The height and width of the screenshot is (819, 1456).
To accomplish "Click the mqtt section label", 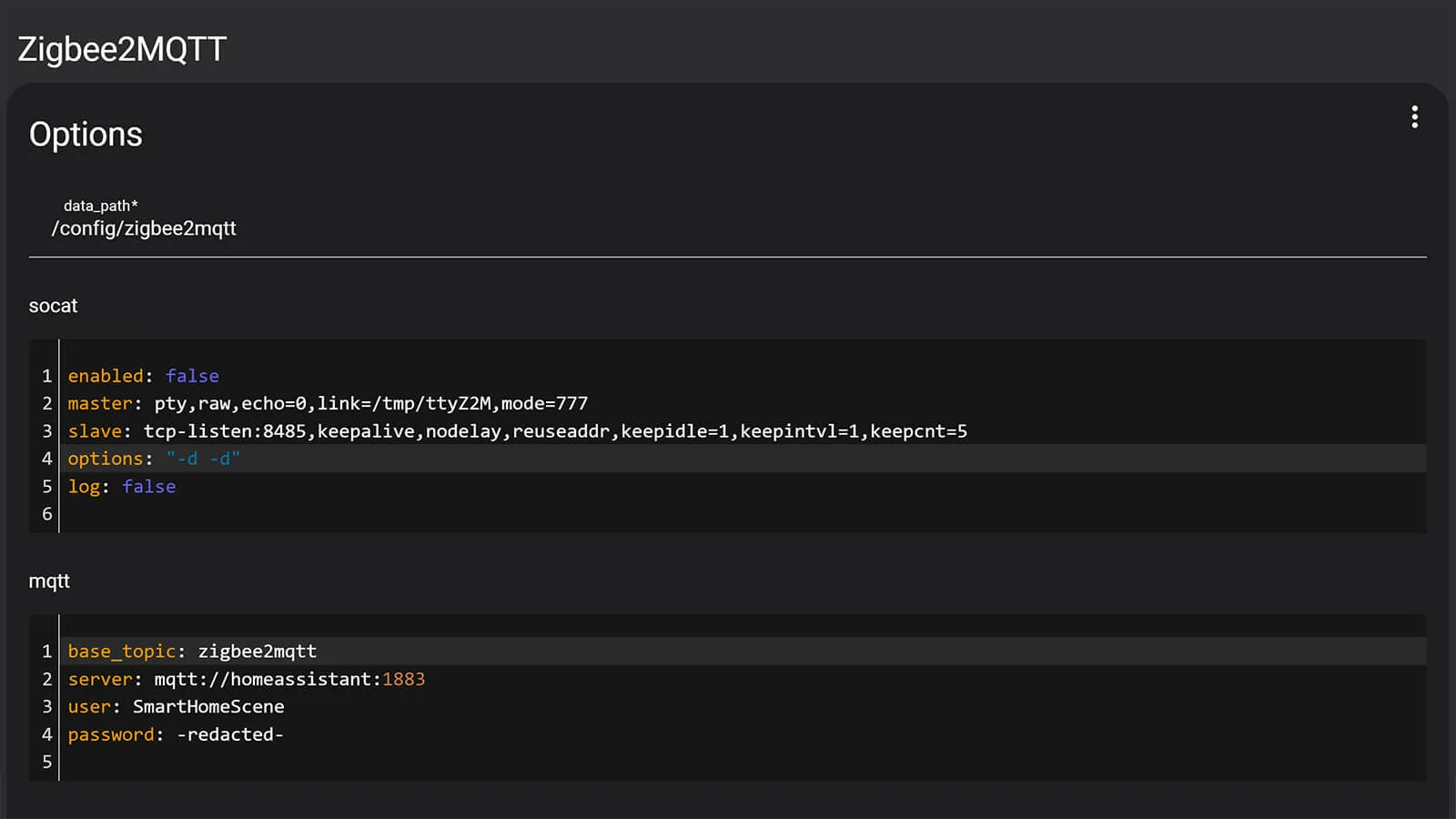I will [49, 581].
